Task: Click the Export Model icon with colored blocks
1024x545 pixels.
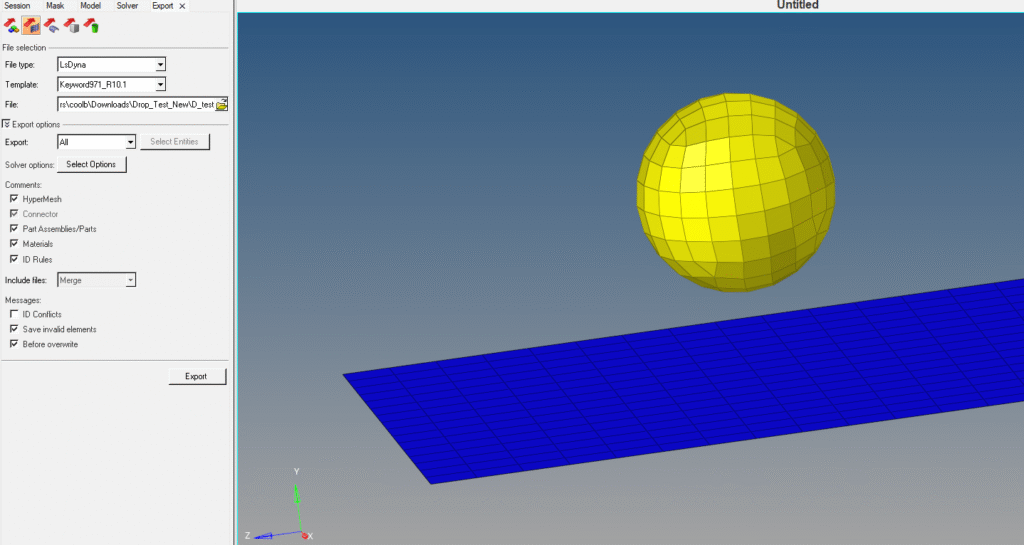Action: click(12, 25)
